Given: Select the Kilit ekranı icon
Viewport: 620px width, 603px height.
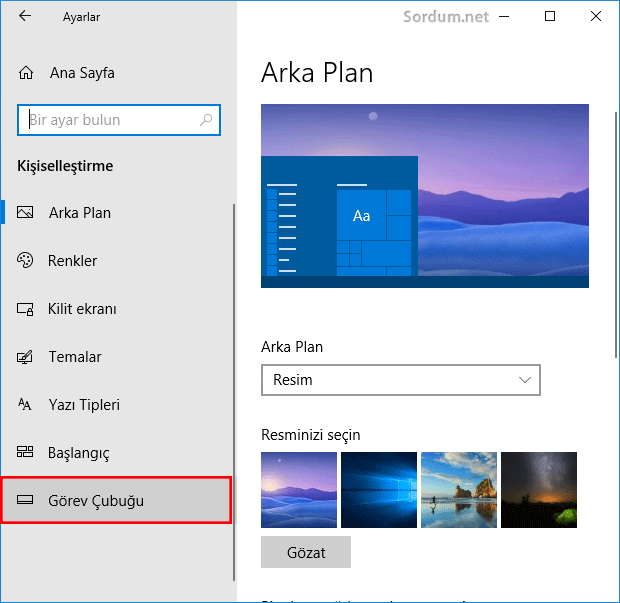Looking at the screenshot, I should pyautogui.click(x=25, y=309).
